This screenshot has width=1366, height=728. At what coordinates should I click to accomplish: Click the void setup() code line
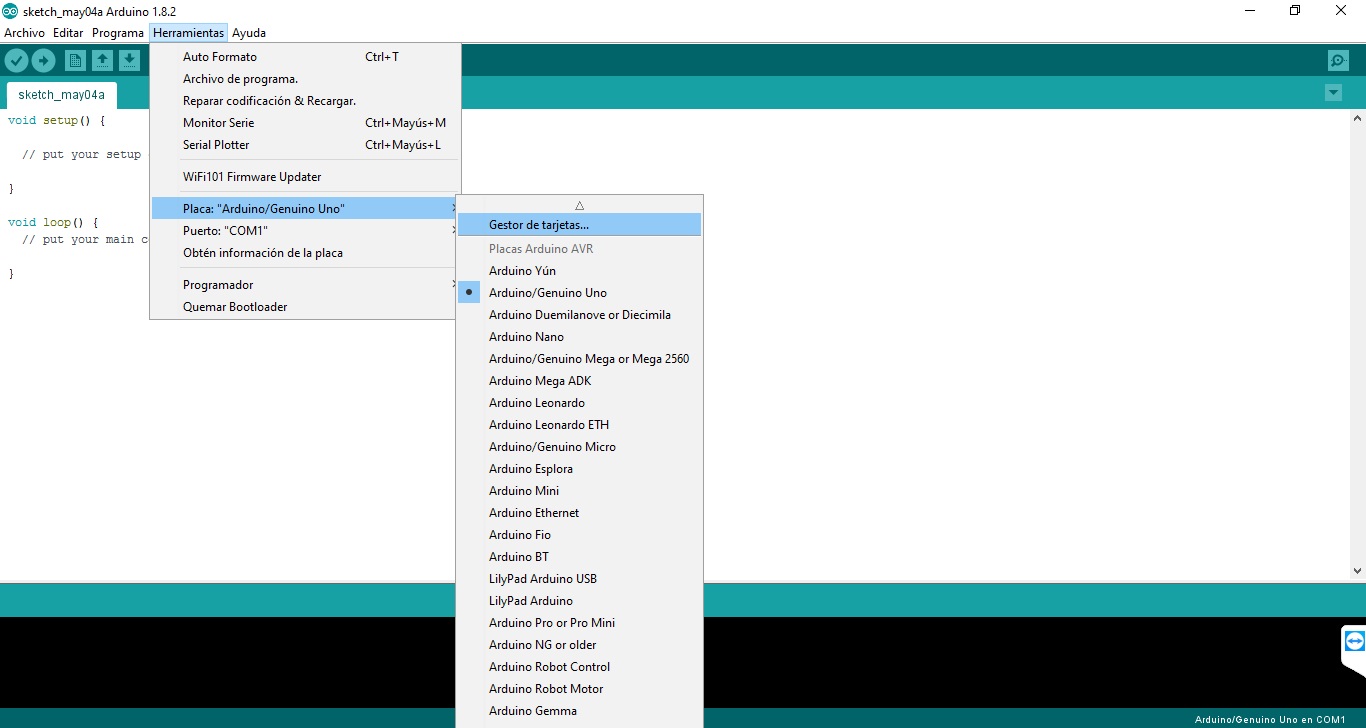tap(57, 121)
